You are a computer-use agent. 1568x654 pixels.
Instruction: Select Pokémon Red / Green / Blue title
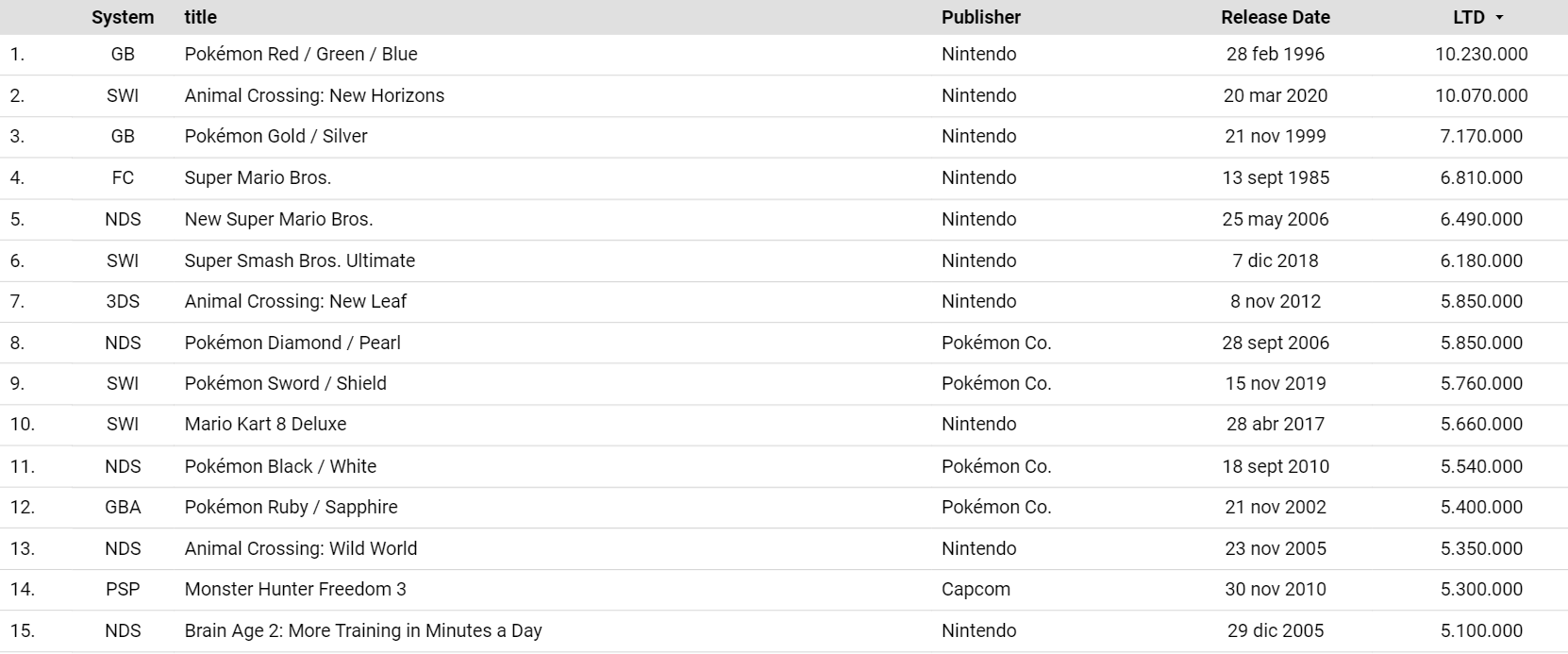tap(301, 54)
